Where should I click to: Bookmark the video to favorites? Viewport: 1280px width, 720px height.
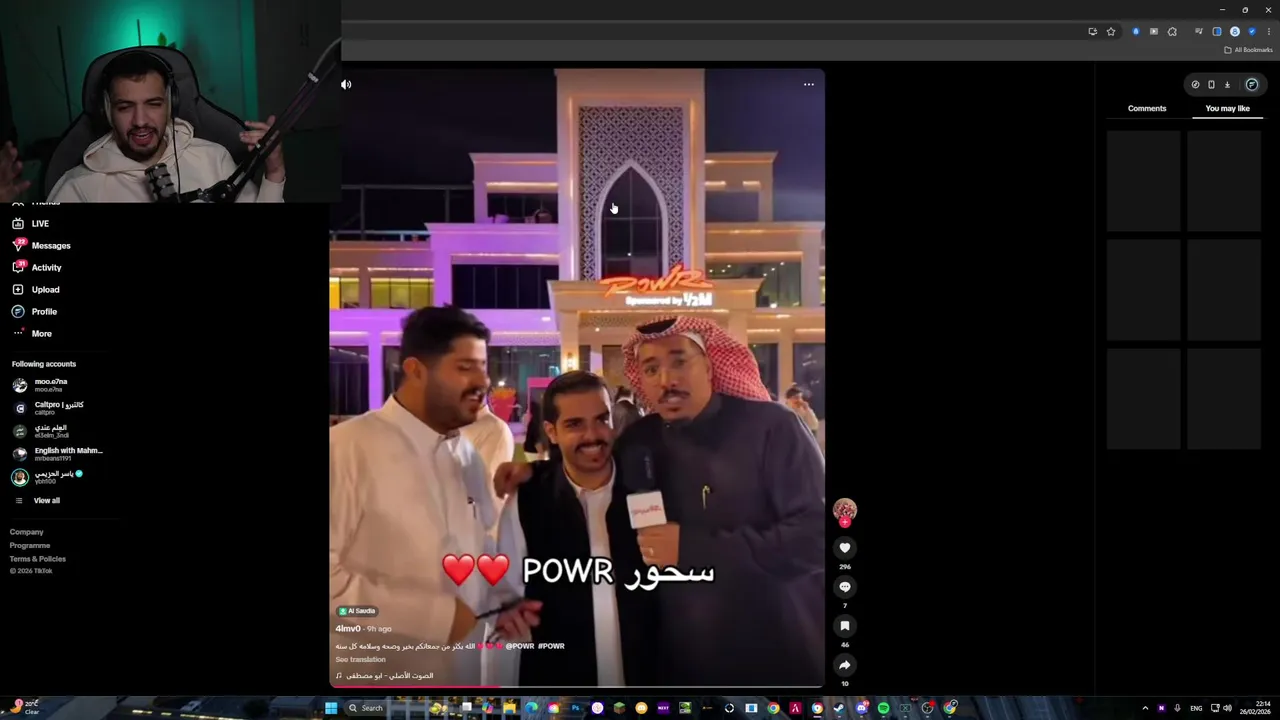[x=845, y=626]
